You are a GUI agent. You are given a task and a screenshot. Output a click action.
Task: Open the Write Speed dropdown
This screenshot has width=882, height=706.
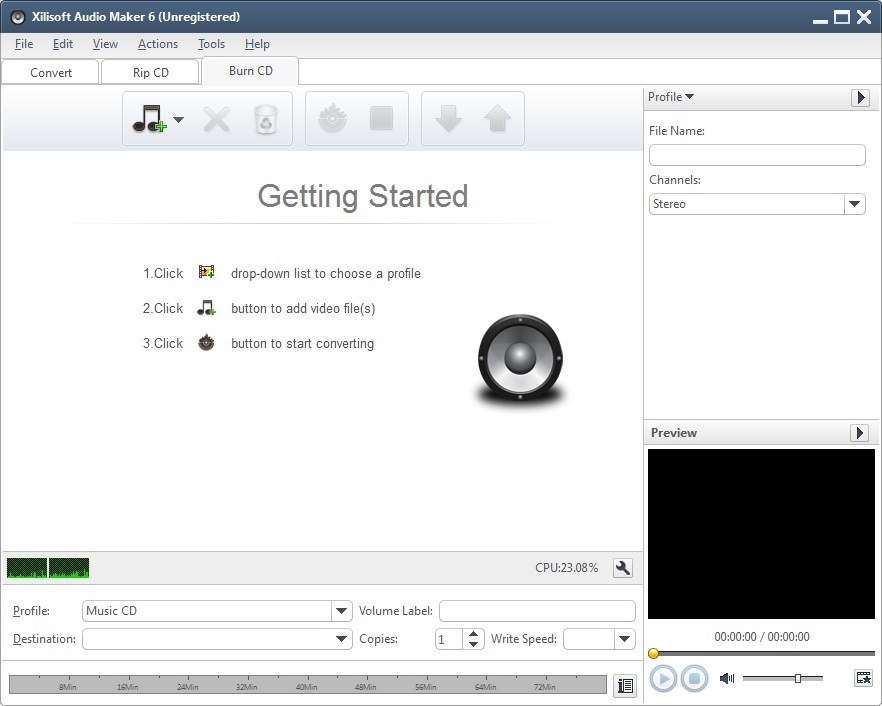point(626,638)
